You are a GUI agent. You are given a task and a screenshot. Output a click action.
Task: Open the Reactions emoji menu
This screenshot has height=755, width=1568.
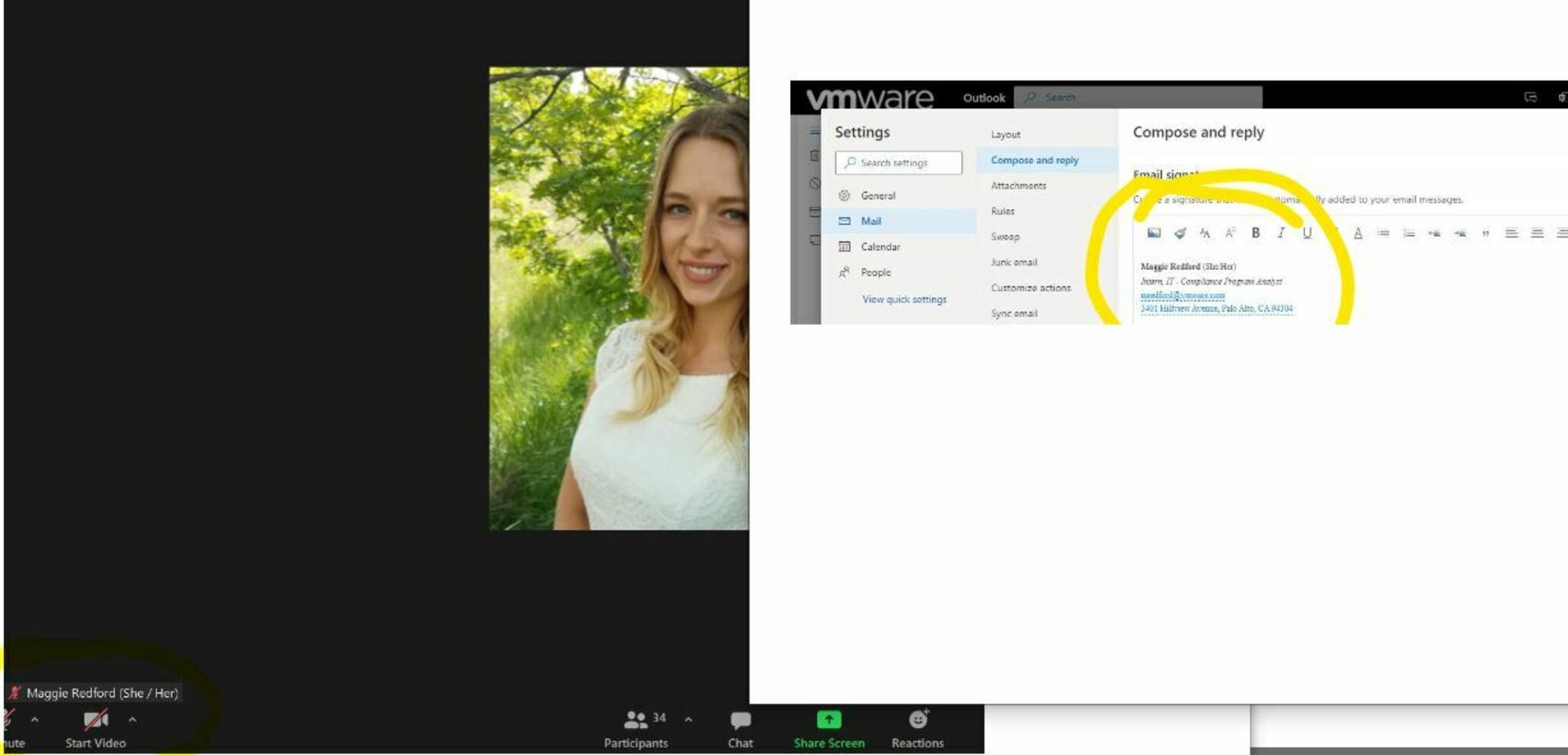coord(917,728)
